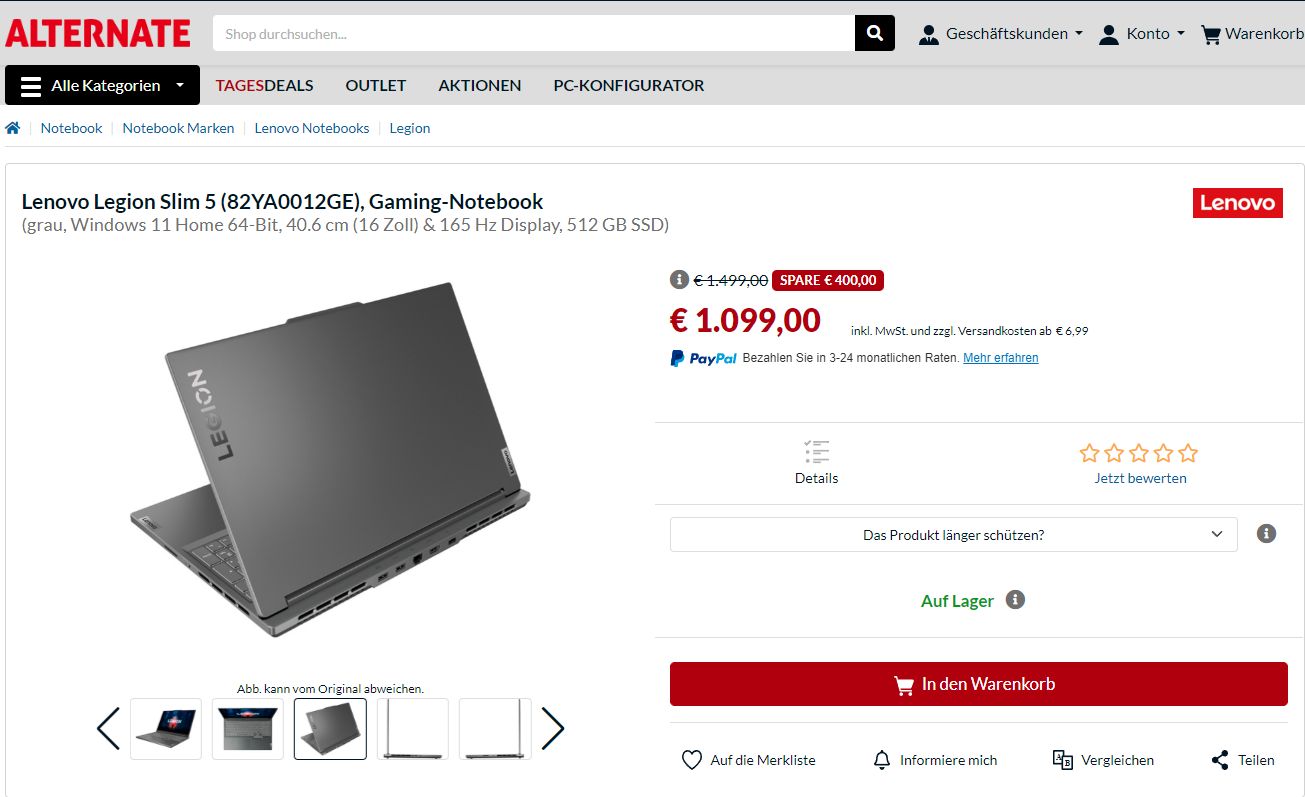
Task: Click the search magnifier button
Action: 874,33
